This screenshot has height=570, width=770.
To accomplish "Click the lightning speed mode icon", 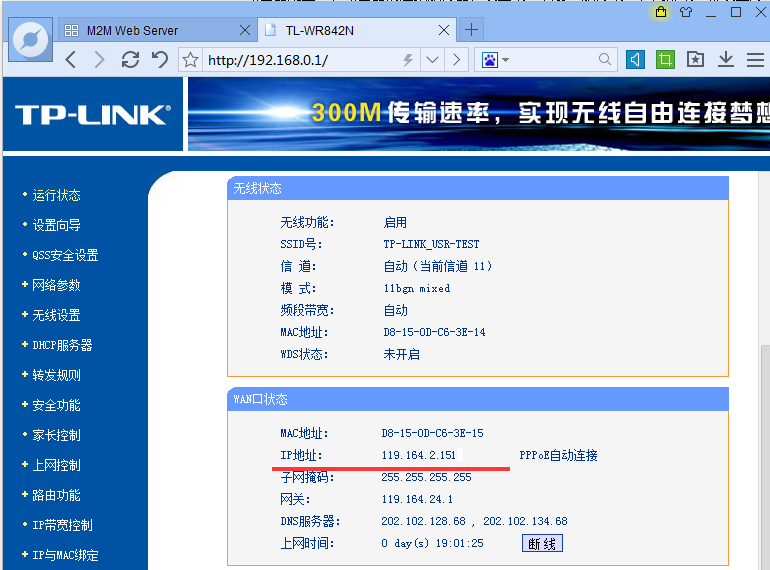I will [x=407, y=60].
